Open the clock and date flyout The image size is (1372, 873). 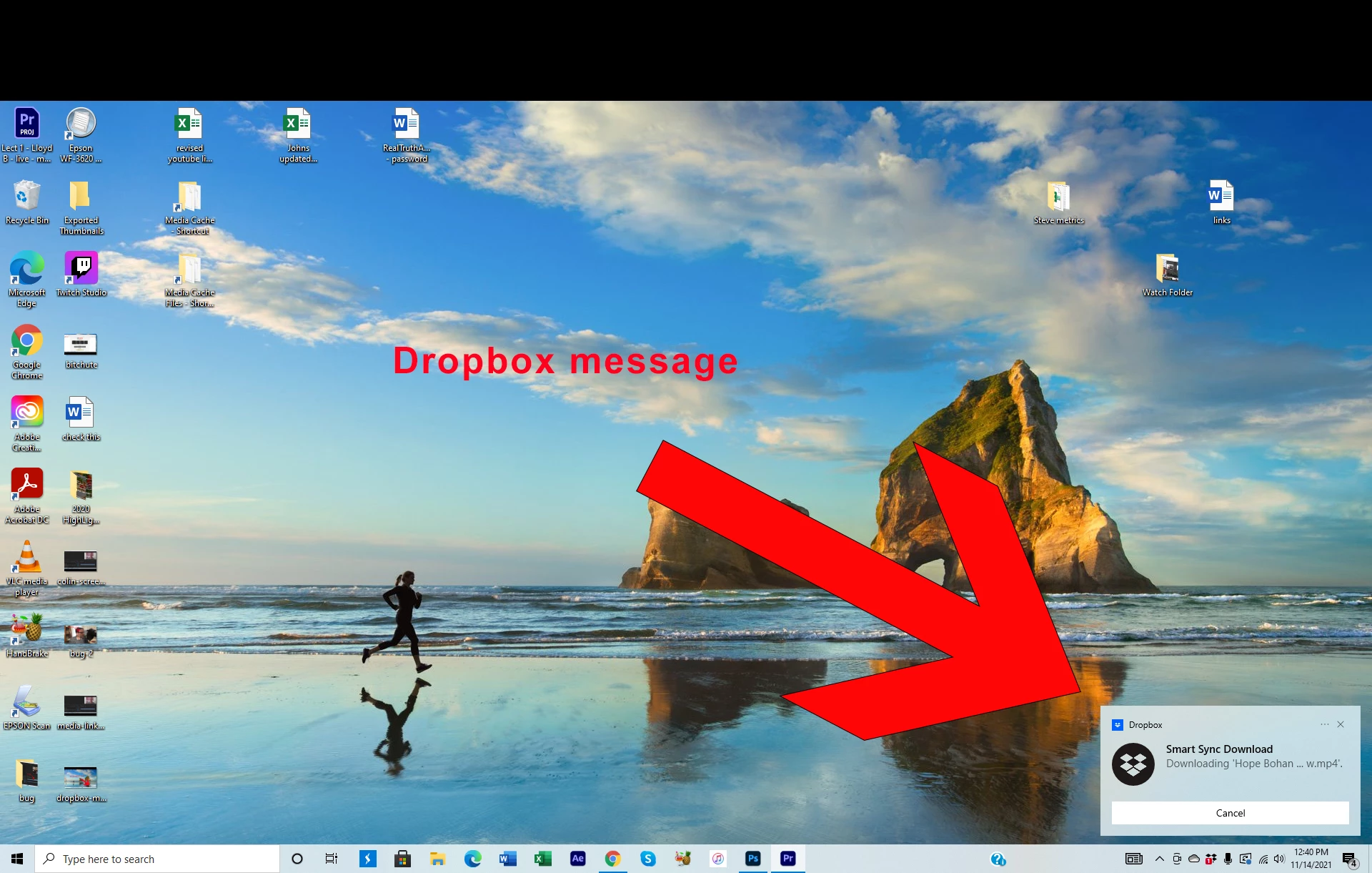(1311, 859)
